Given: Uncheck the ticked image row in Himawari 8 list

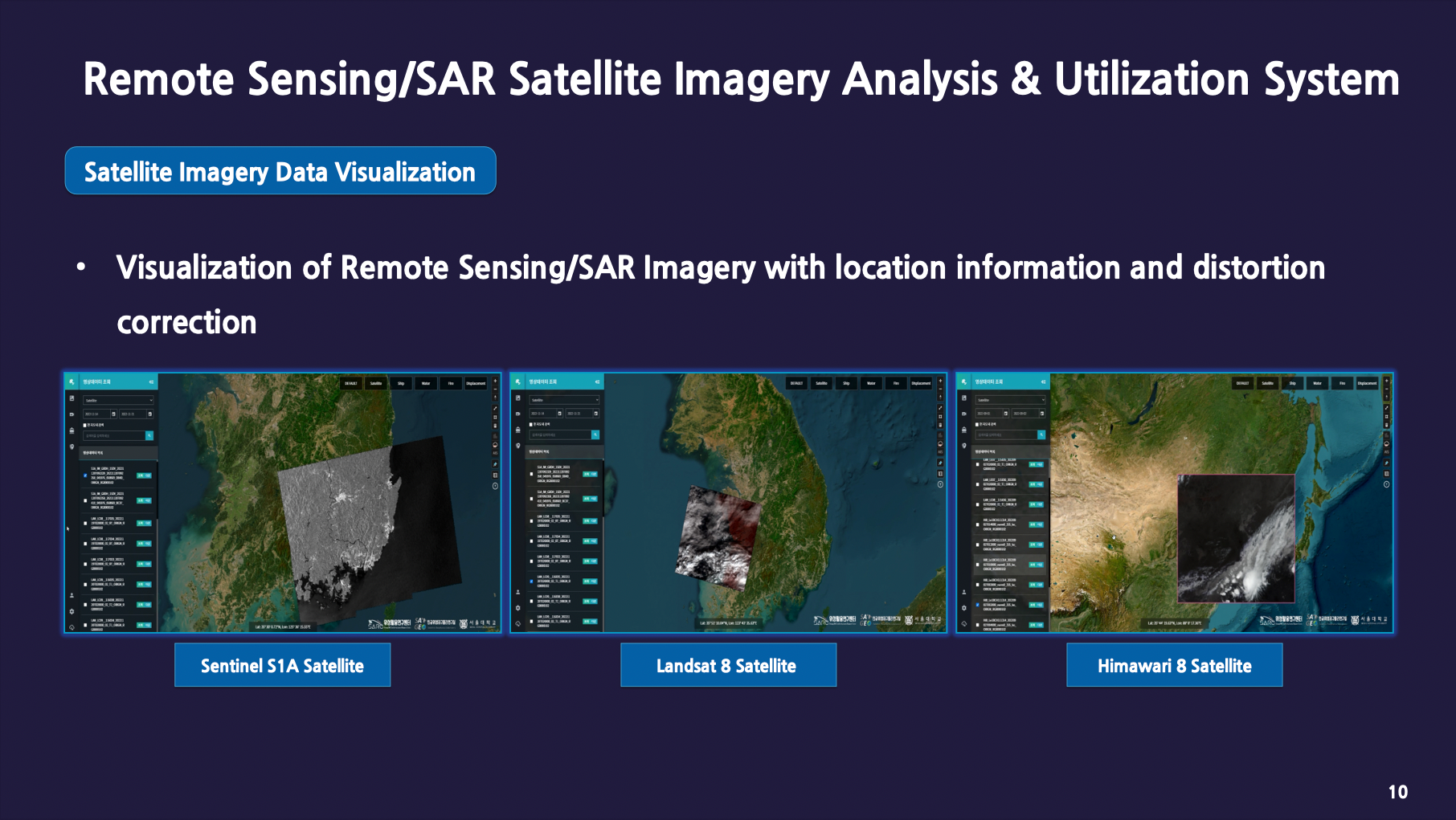Looking at the screenshot, I should click(978, 605).
